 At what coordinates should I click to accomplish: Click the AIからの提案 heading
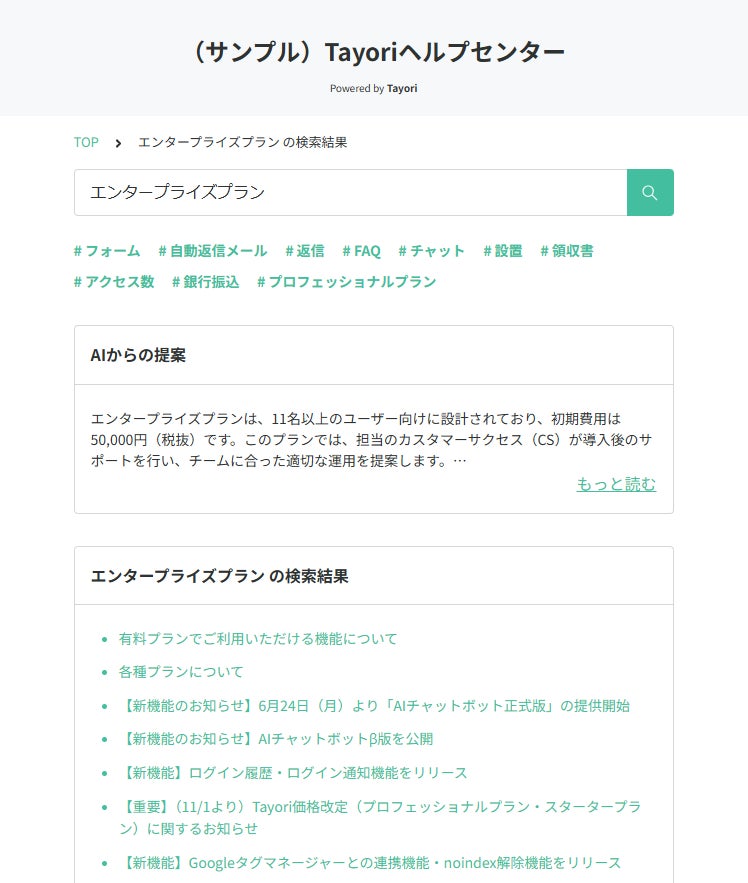click(138, 355)
